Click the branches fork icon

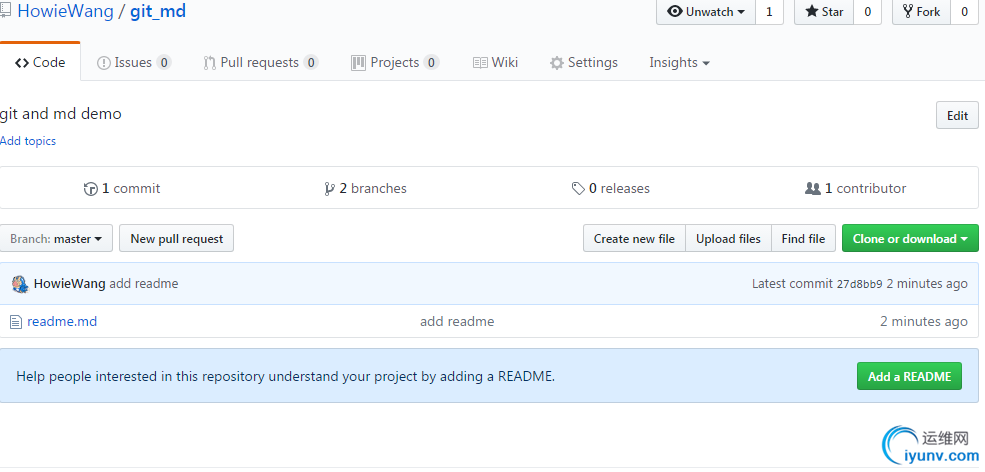(x=329, y=189)
